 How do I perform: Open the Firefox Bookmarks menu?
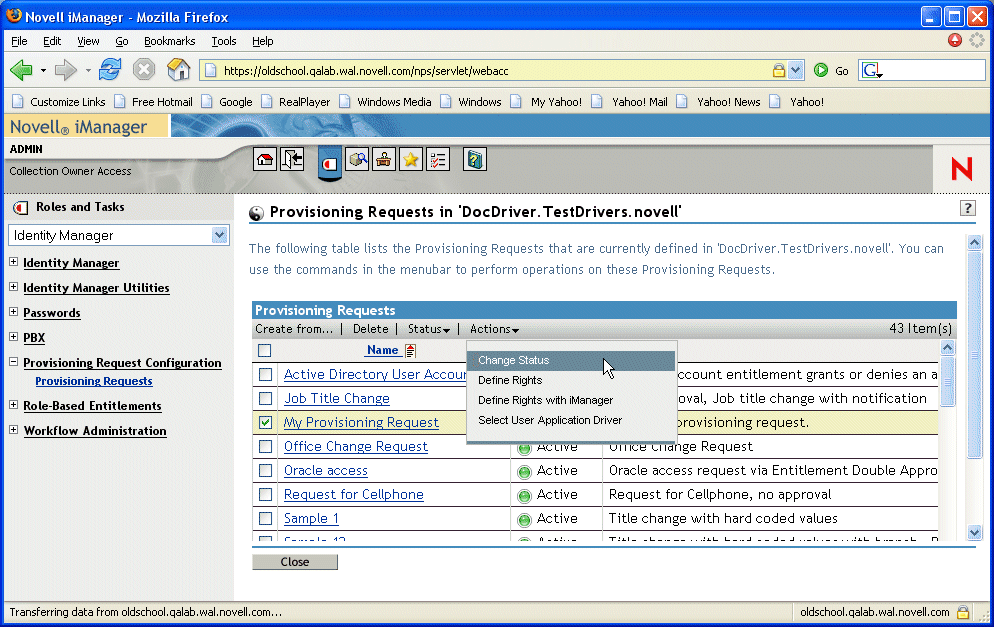click(169, 41)
